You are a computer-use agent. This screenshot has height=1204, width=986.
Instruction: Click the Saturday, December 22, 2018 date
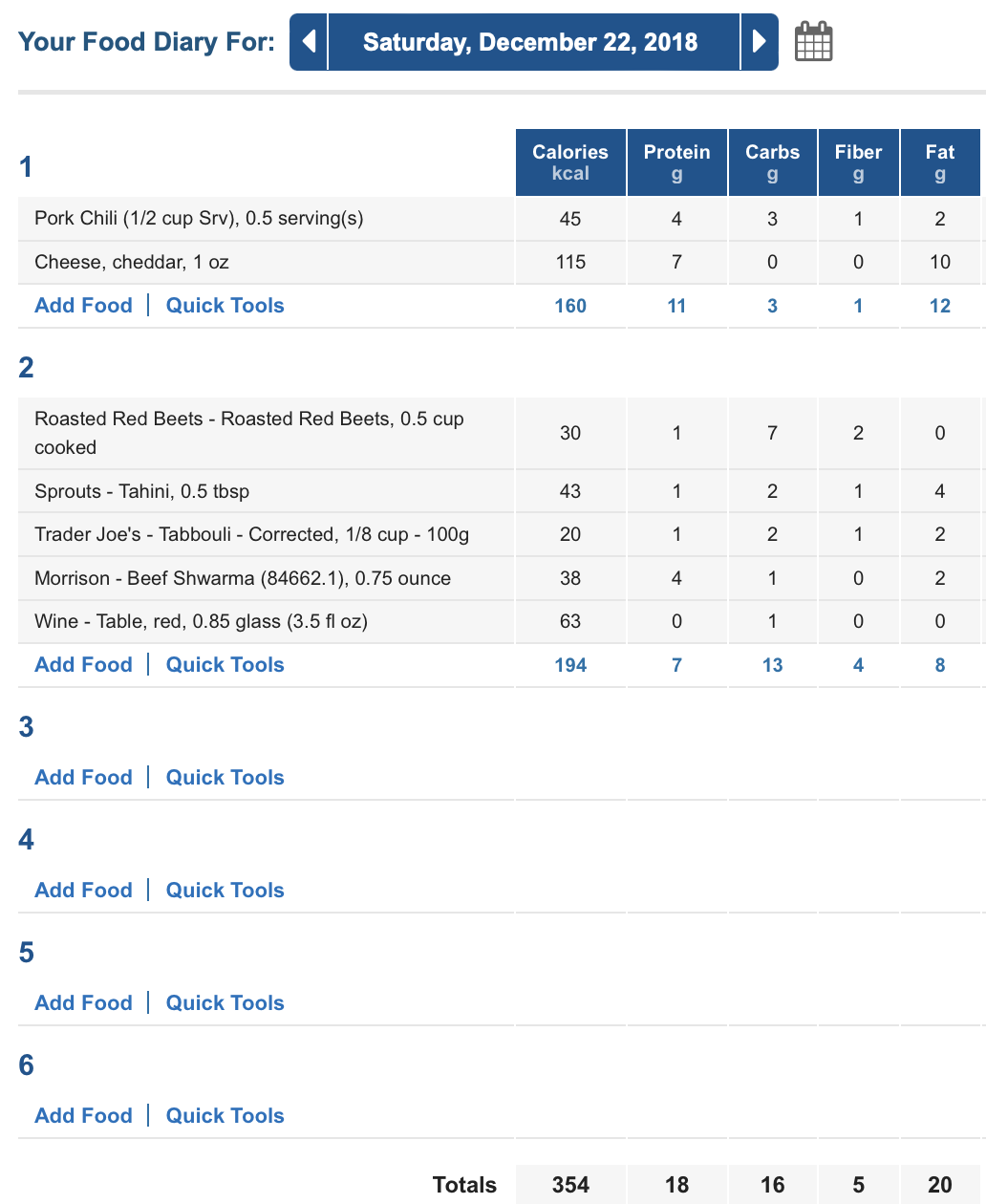530,42
